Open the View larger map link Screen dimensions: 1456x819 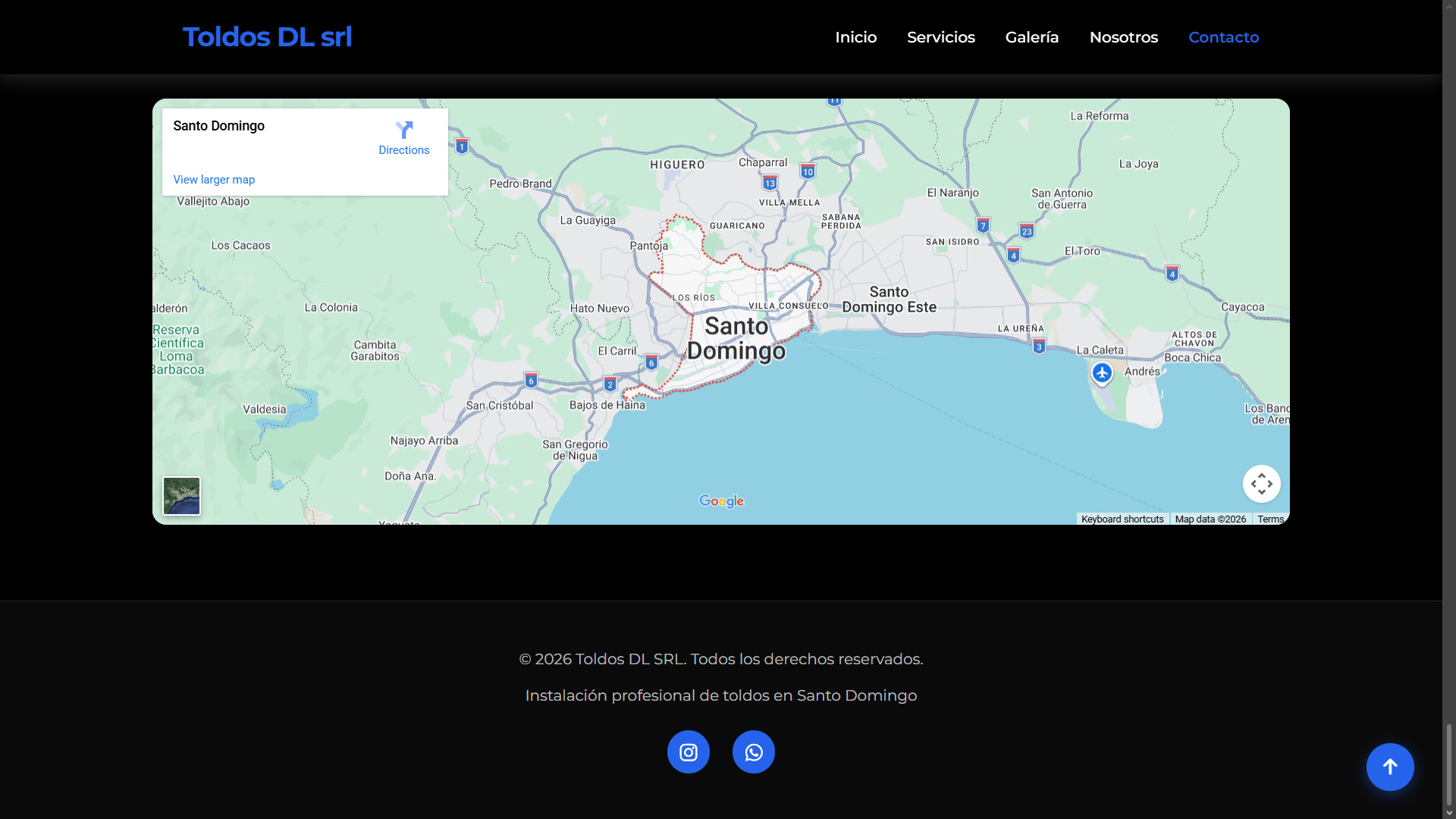pos(214,180)
